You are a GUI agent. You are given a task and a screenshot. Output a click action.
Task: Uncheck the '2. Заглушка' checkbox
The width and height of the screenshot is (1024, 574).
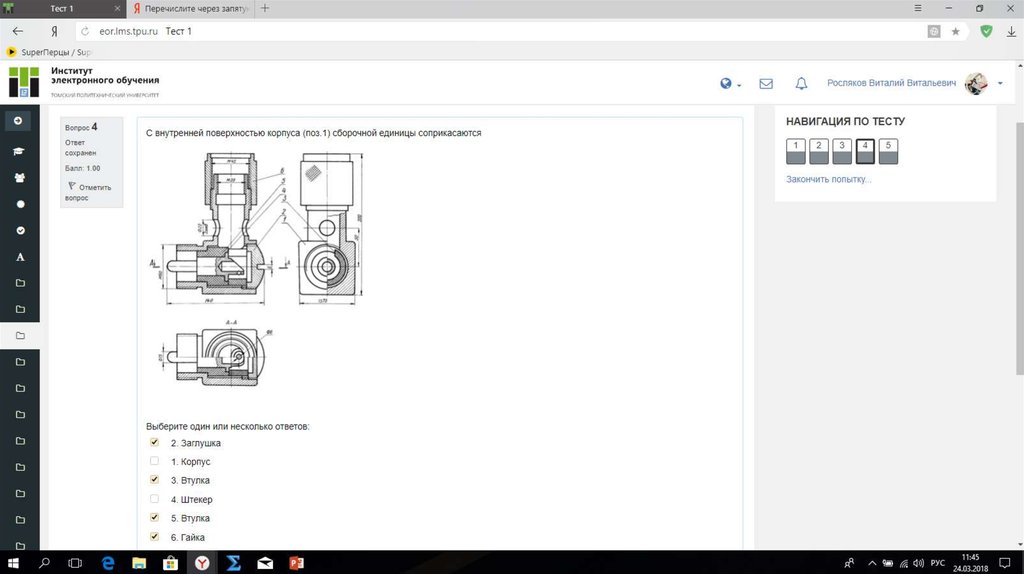(x=154, y=442)
